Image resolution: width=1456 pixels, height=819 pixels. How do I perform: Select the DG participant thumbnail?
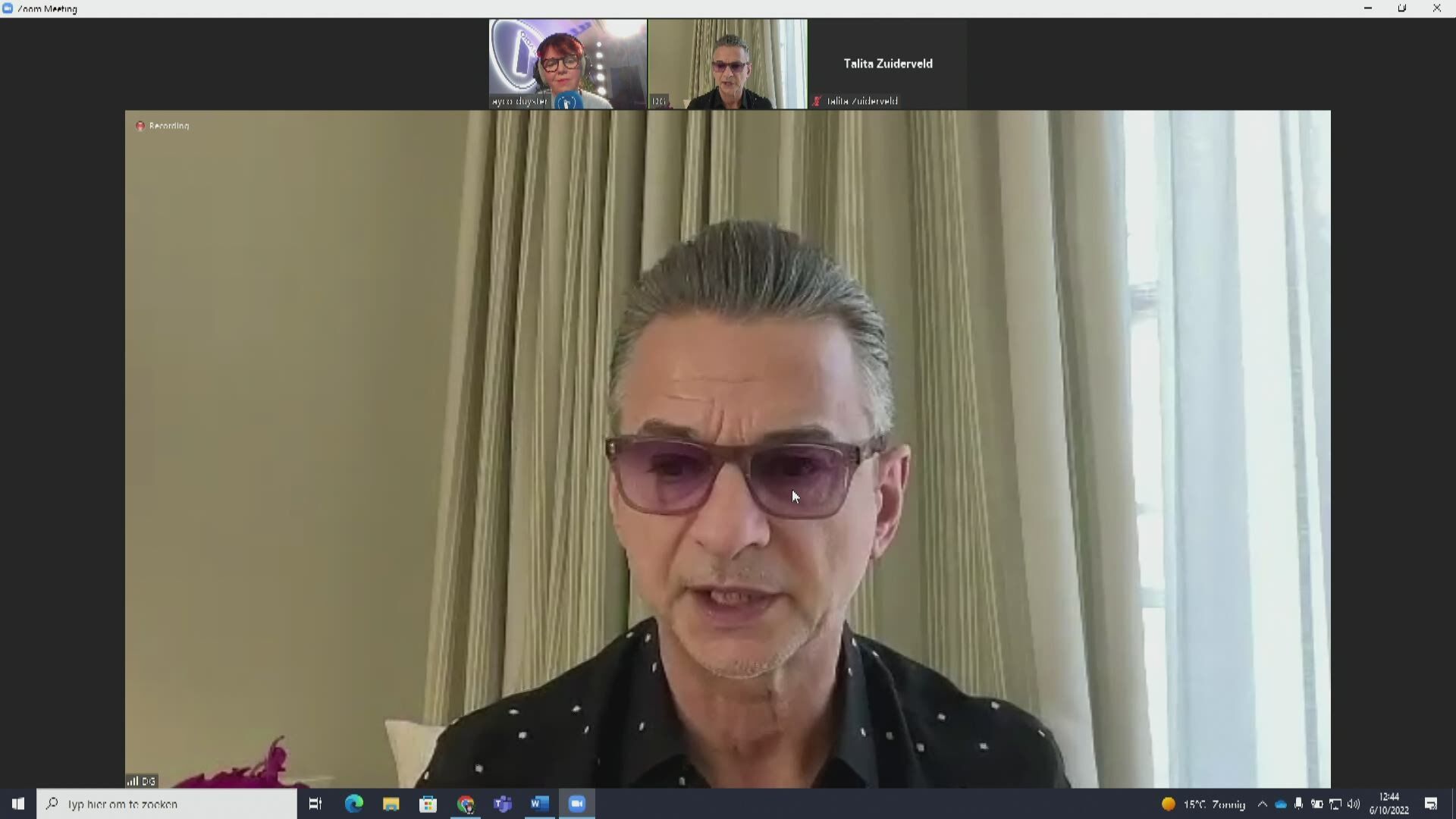(727, 64)
